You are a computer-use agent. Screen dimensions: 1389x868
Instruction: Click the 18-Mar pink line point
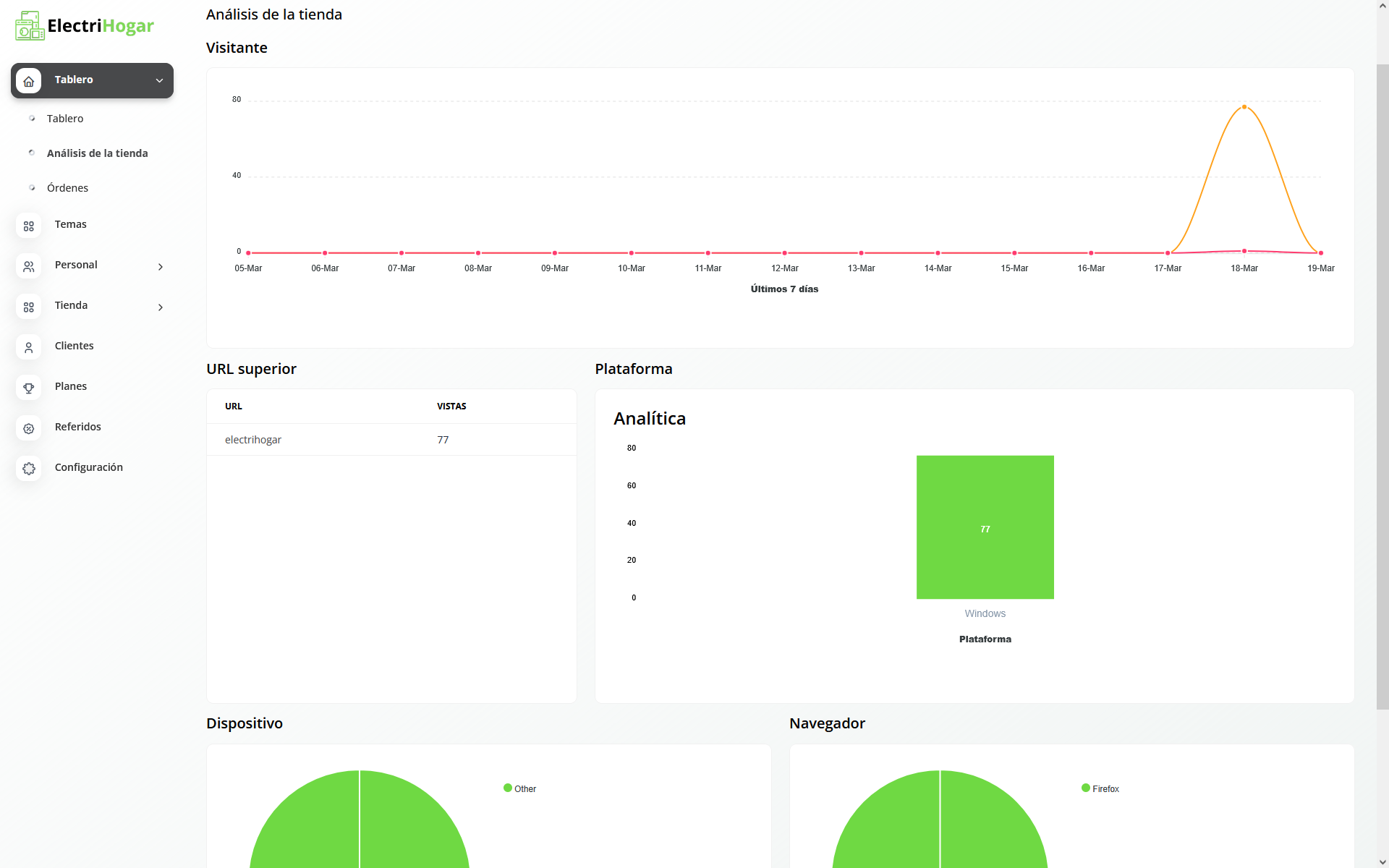click(1244, 251)
